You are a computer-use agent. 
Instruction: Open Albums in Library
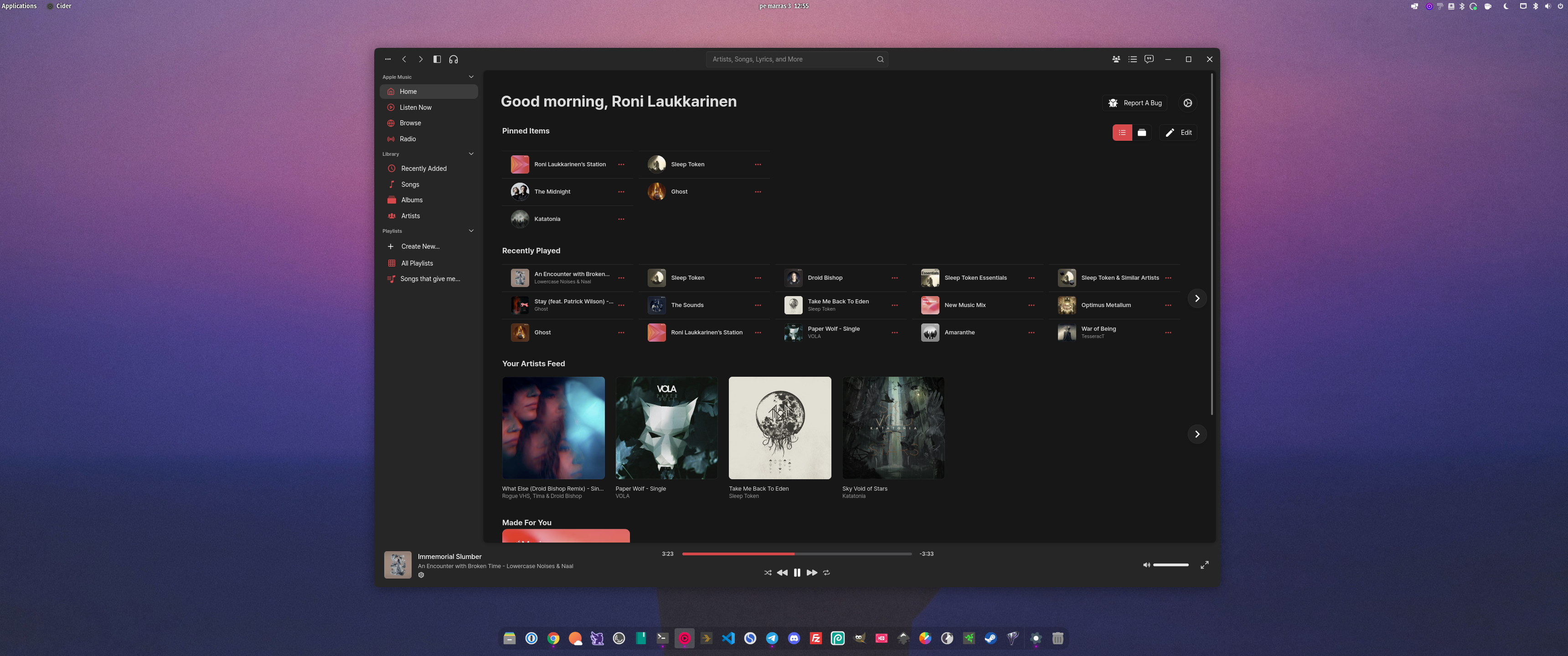tap(428, 200)
